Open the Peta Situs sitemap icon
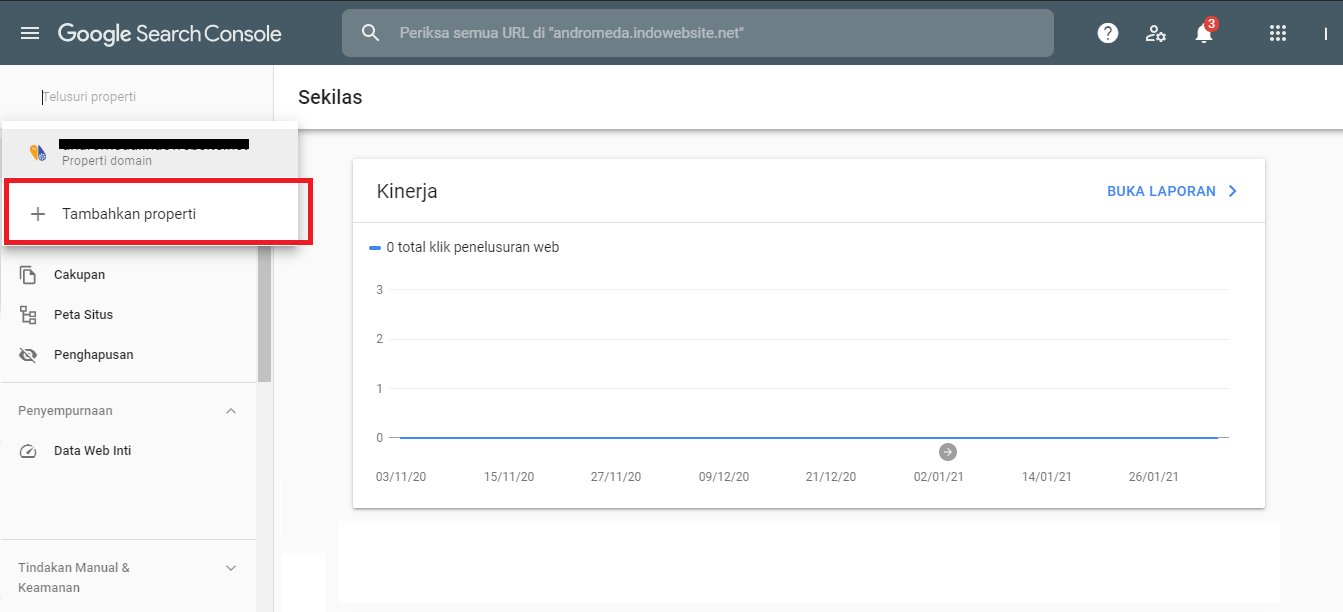1343x612 pixels. click(29, 314)
